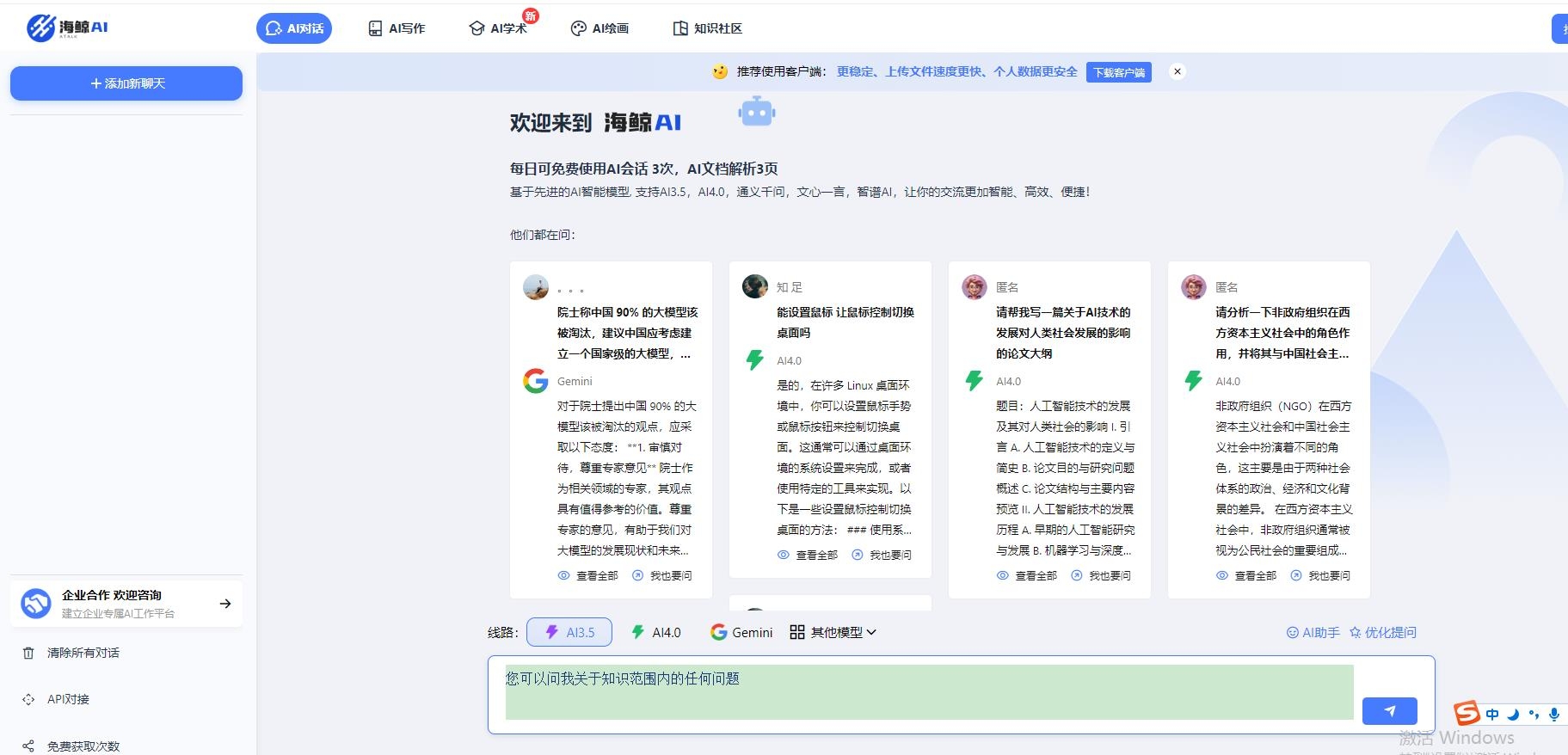This screenshot has width=1568, height=755.
Task: Click the smiley emoji in banner
Action: point(720,71)
